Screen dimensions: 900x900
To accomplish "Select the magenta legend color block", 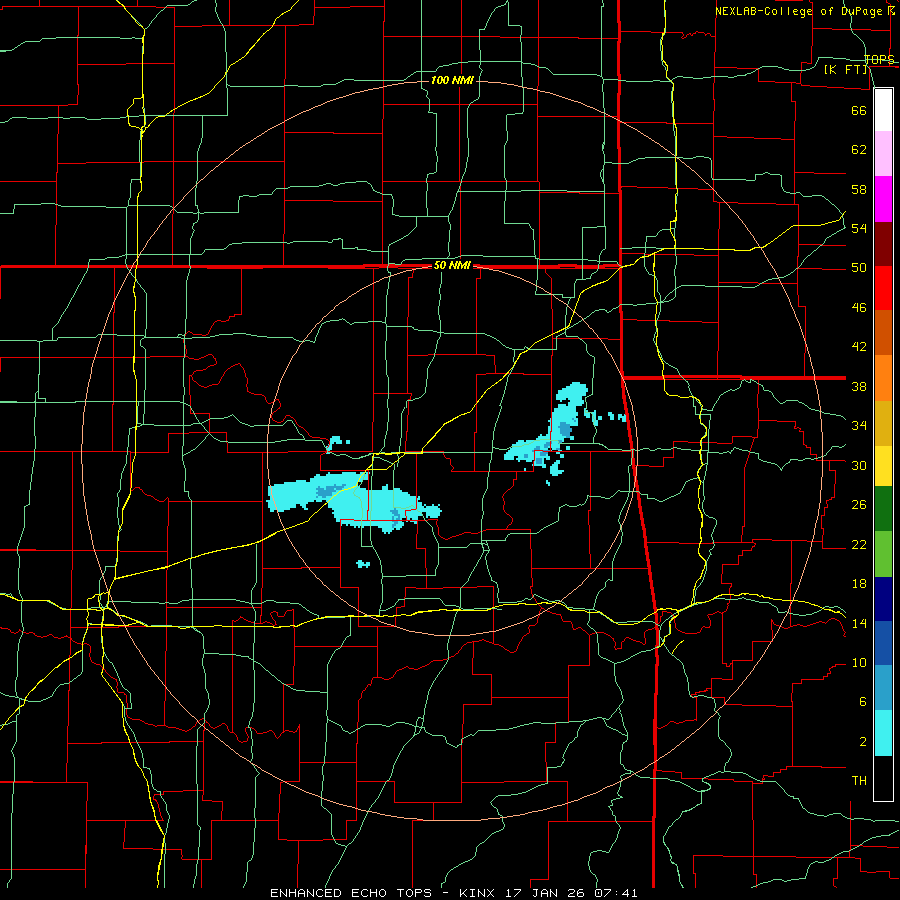I will pyautogui.click(x=883, y=199).
